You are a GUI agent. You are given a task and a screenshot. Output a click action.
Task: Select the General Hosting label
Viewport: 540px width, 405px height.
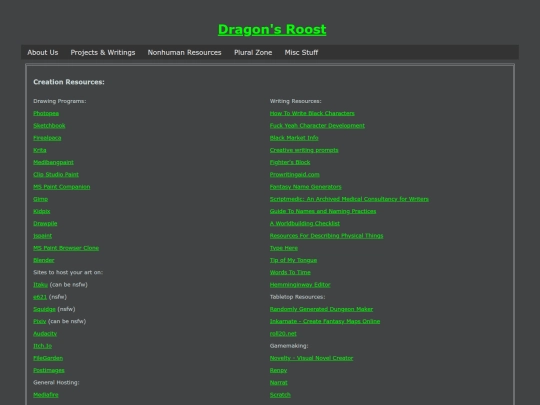pos(56,382)
